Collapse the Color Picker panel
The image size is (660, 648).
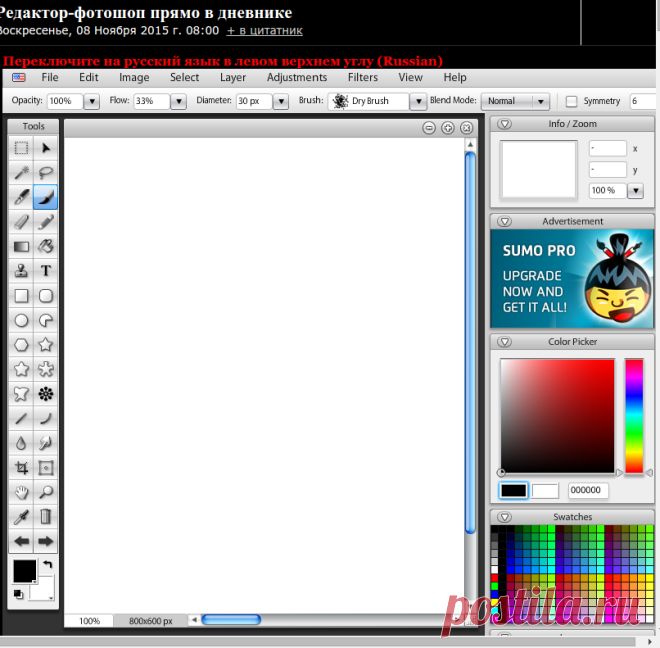(x=504, y=341)
